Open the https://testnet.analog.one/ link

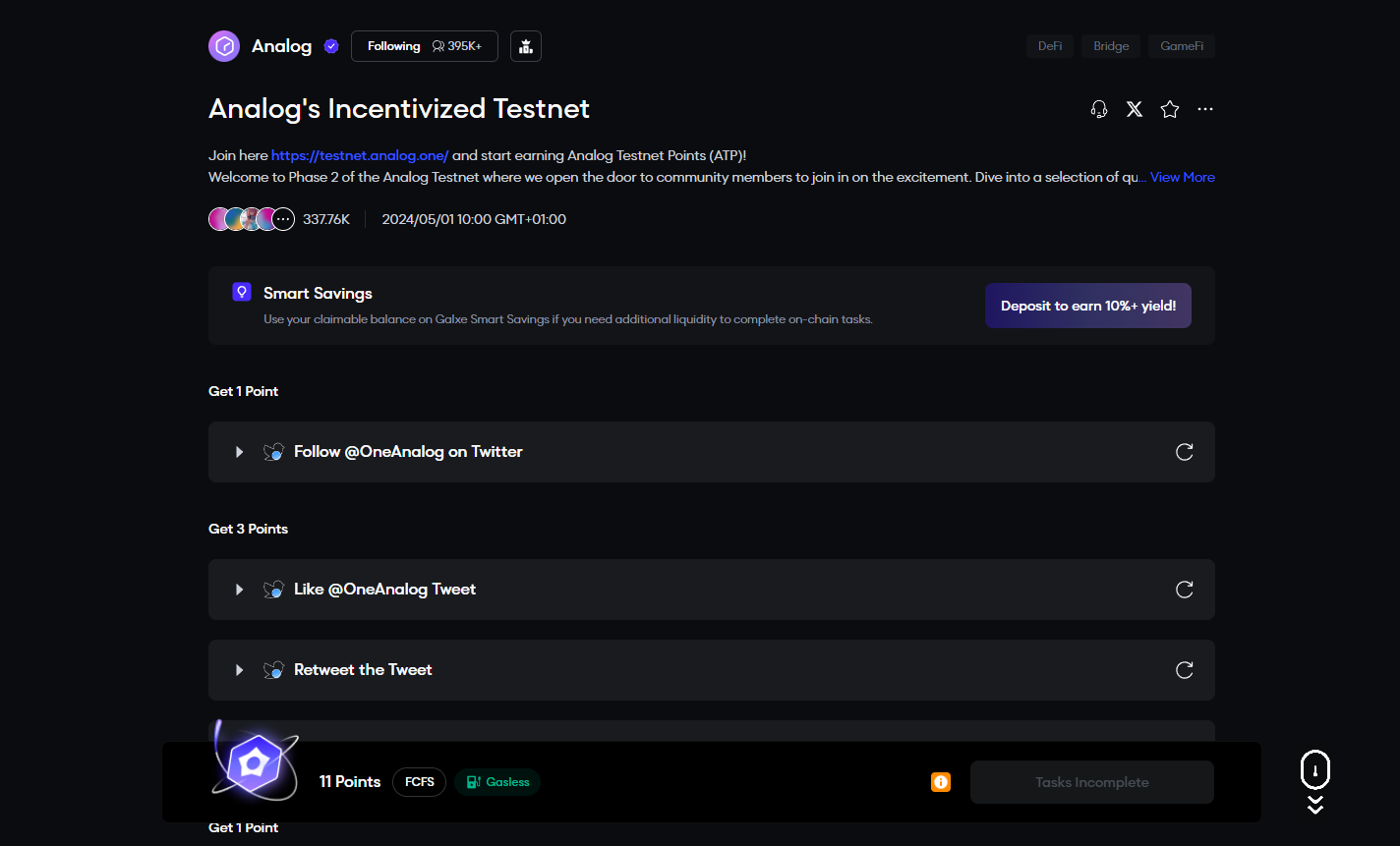point(360,155)
